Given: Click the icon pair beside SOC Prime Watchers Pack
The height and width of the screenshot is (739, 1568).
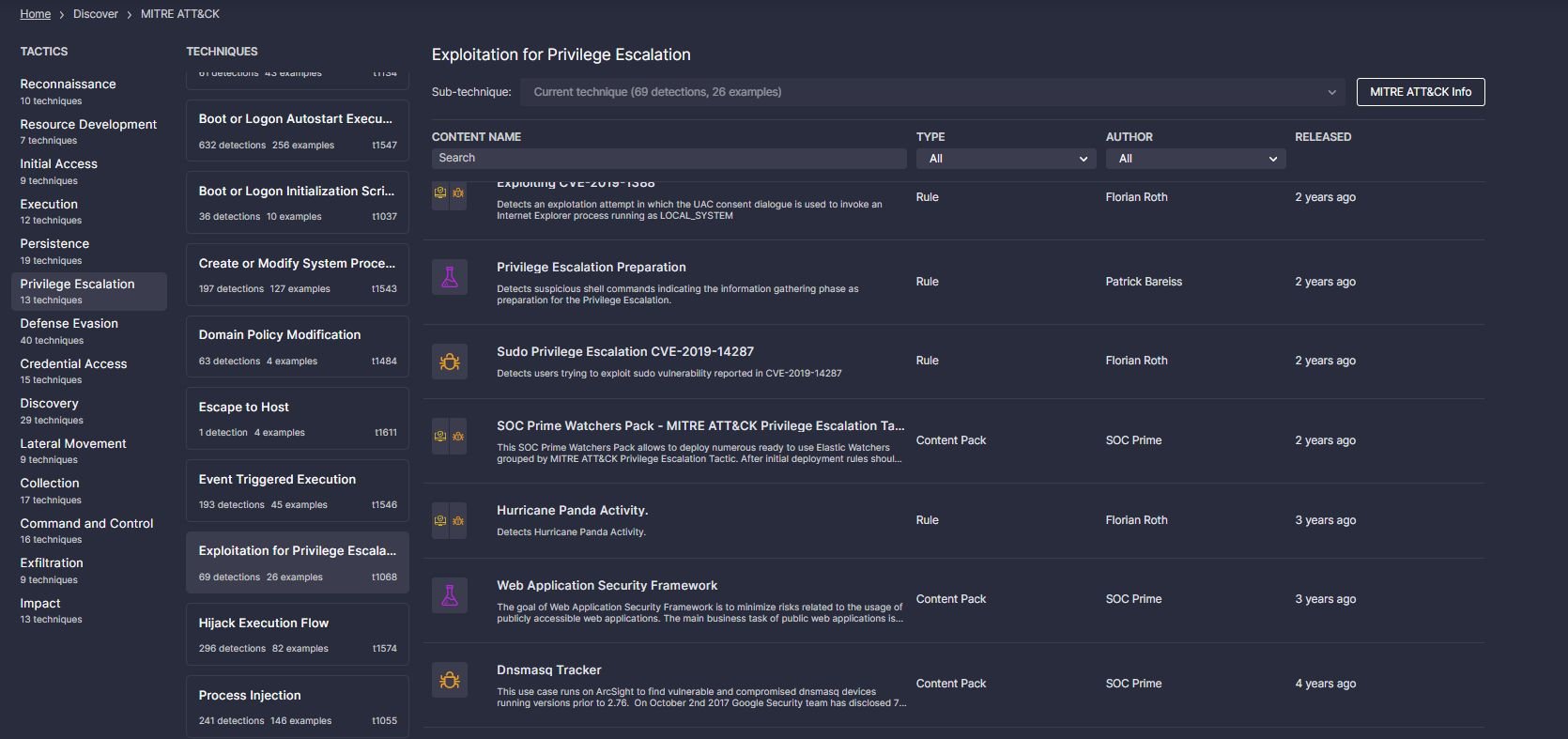Looking at the screenshot, I should click(450, 437).
